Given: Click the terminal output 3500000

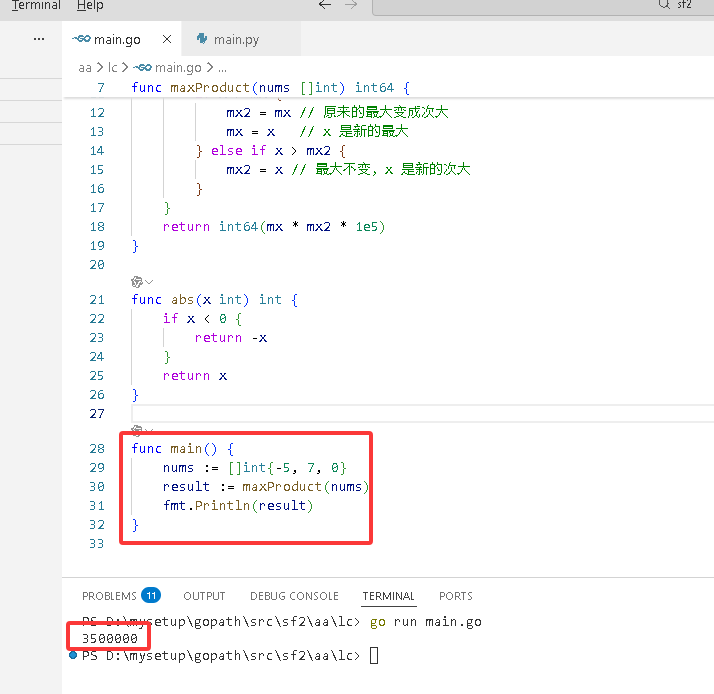Looking at the screenshot, I should coord(110,639).
